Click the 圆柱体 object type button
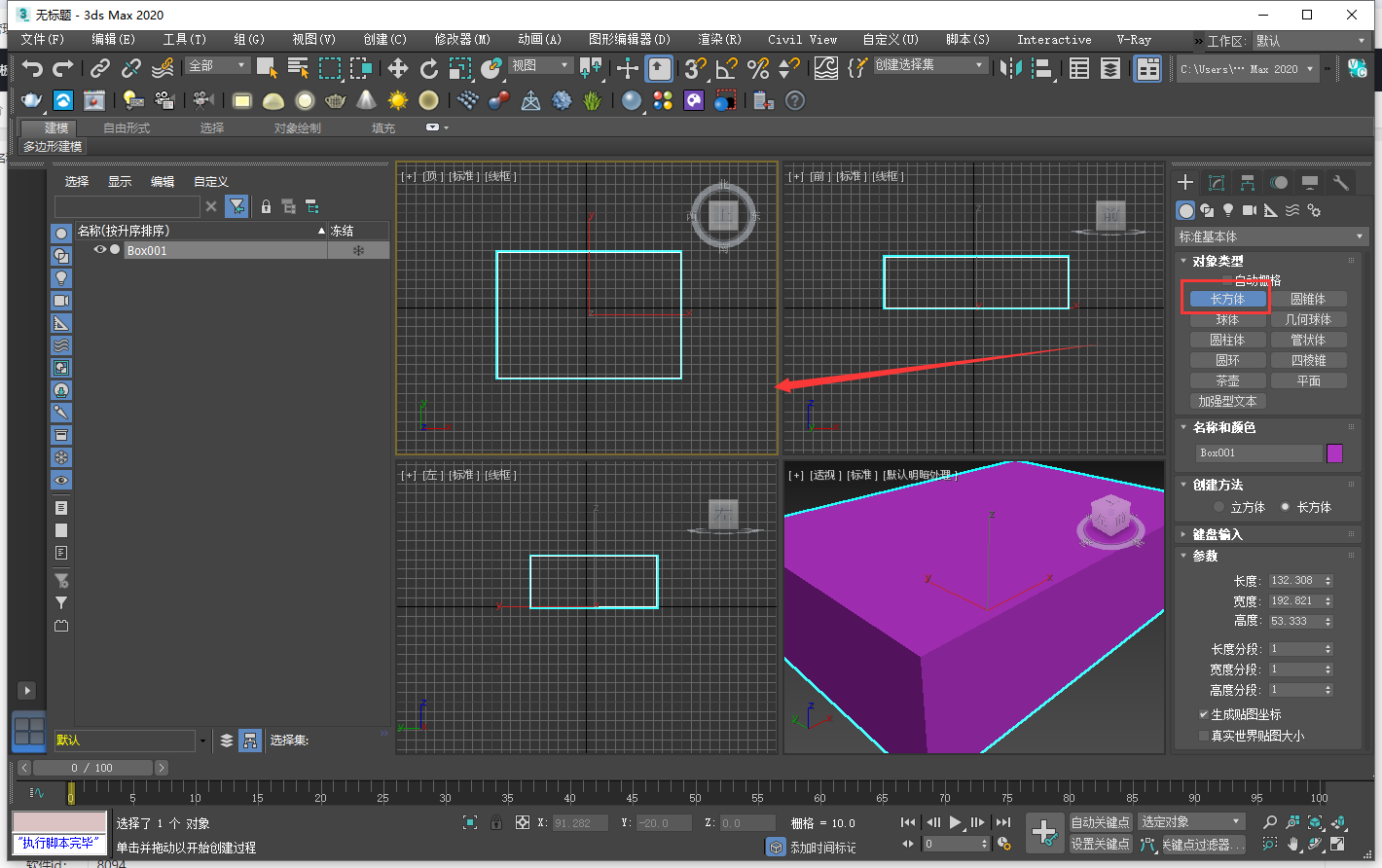The image size is (1382, 868). click(1227, 340)
